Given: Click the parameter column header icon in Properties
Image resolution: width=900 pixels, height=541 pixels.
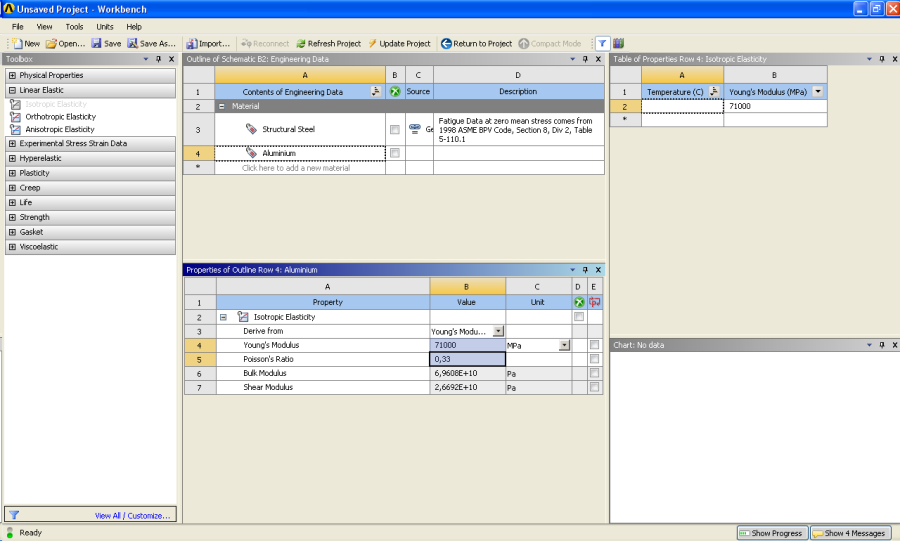Looking at the screenshot, I should point(595,302).
